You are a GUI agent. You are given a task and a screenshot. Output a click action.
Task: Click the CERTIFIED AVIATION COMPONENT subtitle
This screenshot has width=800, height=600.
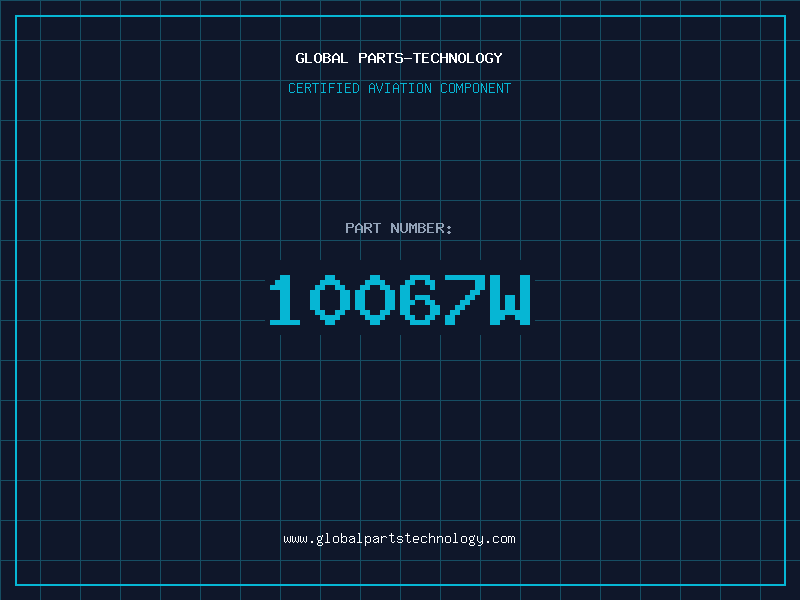pos(399,88)
